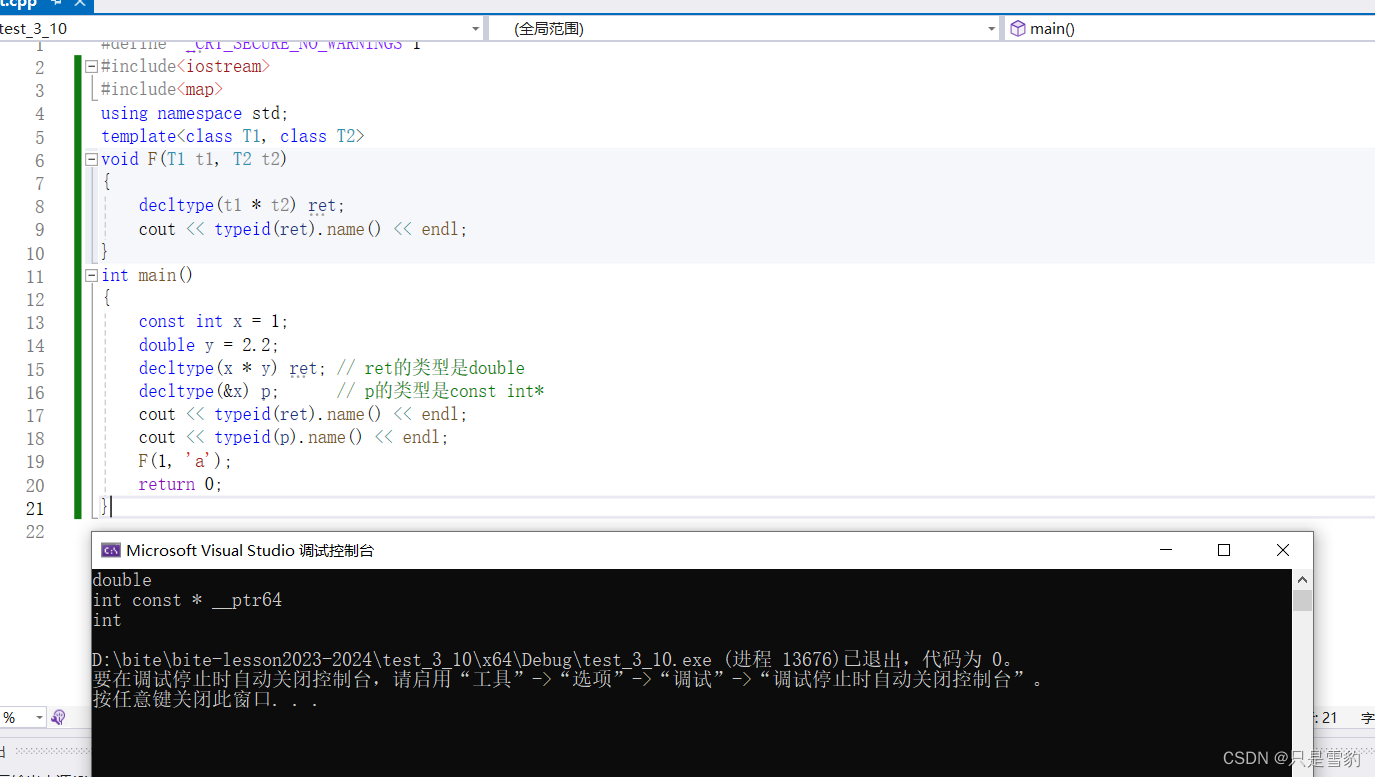Minimize the debug console window
The width and height of the screenshot is (1375, 777).
(x=1164, y=550)
